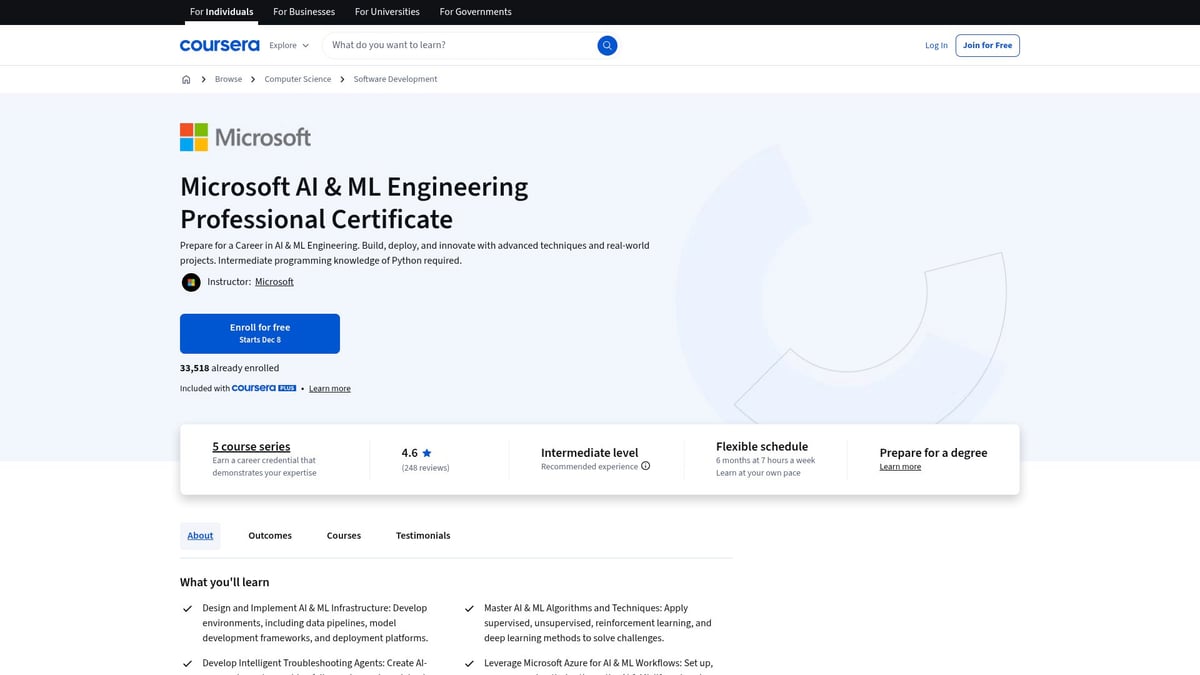
Task: Open Recommended experience info icon
Action: 645,466
